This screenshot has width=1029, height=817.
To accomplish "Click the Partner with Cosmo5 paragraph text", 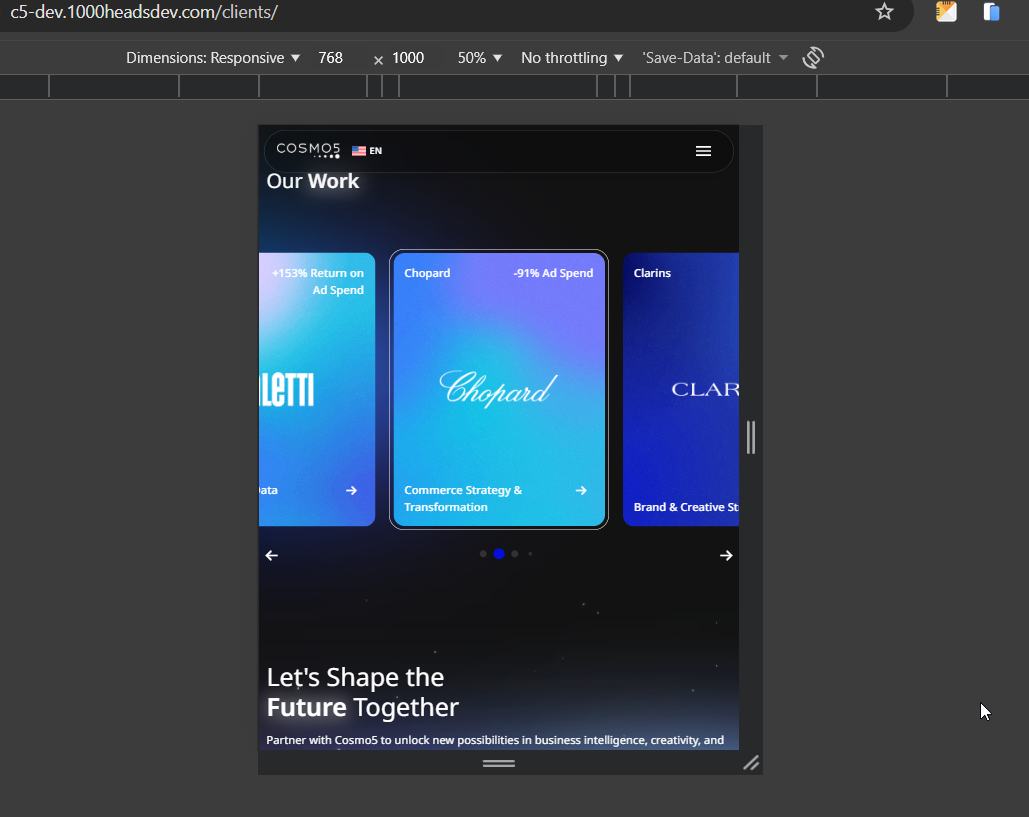I will [495, 740].
